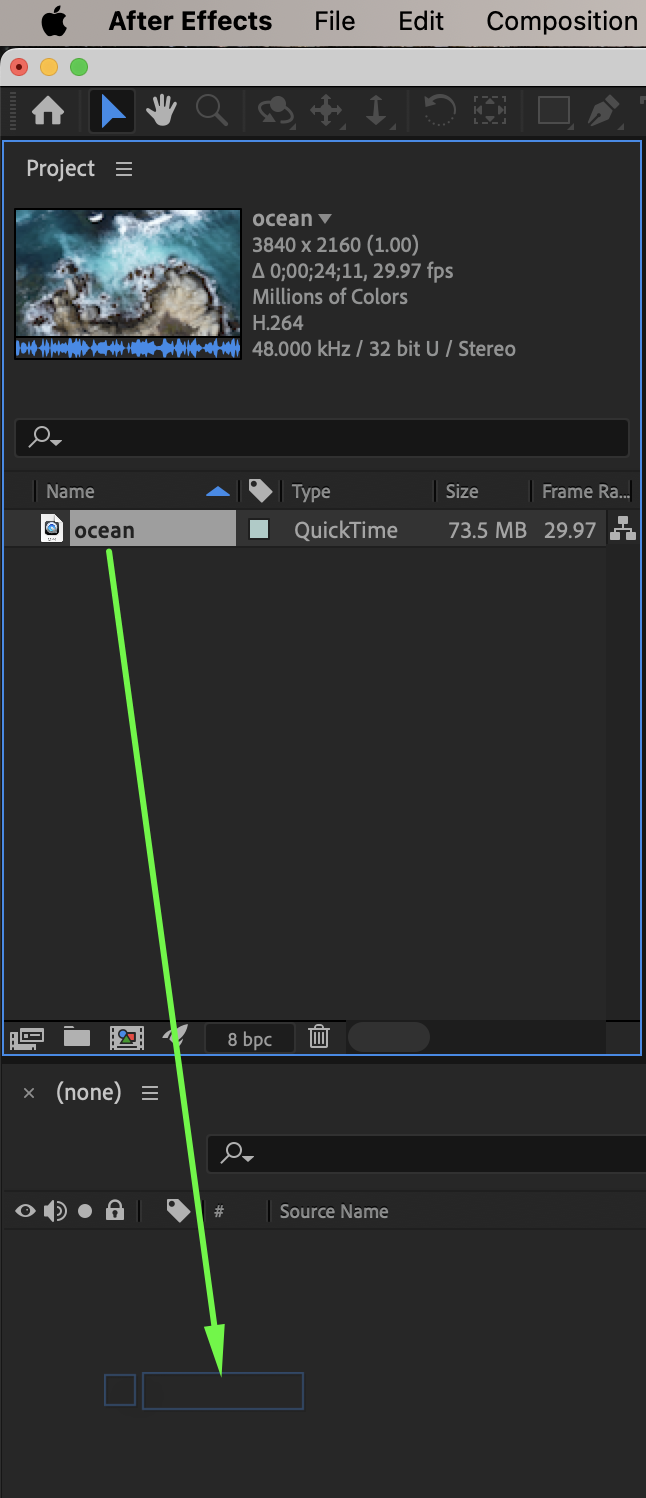Open Interpret Footage icon at panel bottom
The width and height of the screenshot is (646, 1498).
26,1037
